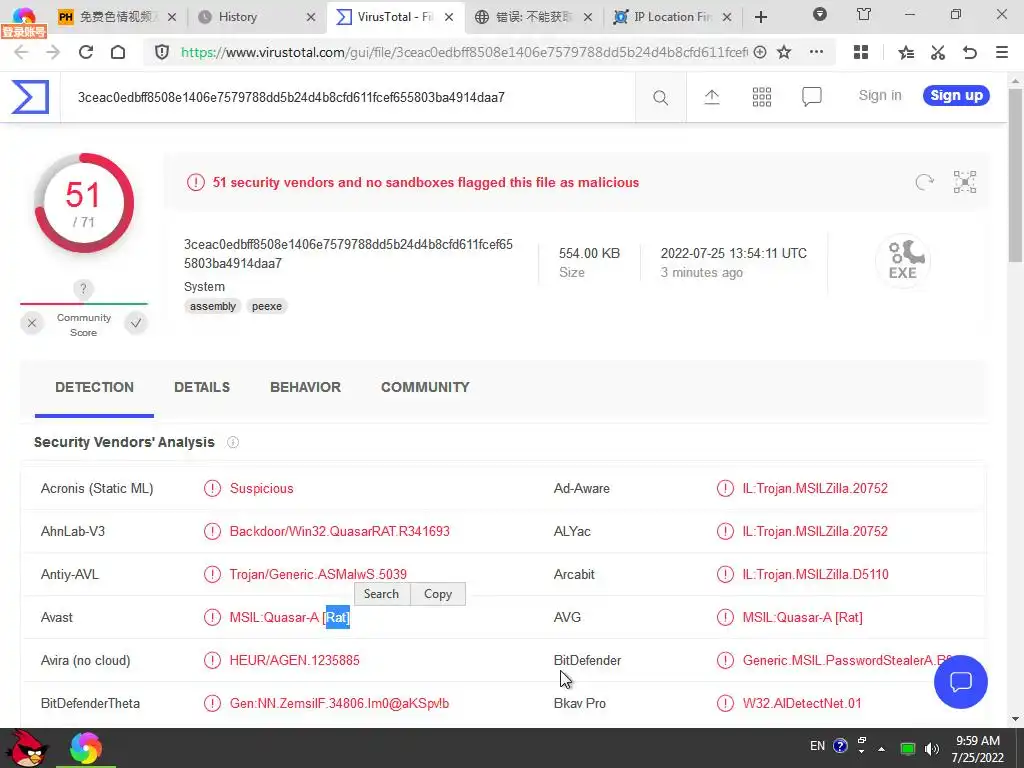Click the search magnifier icon
The image size is (1024, 768).
660,98
